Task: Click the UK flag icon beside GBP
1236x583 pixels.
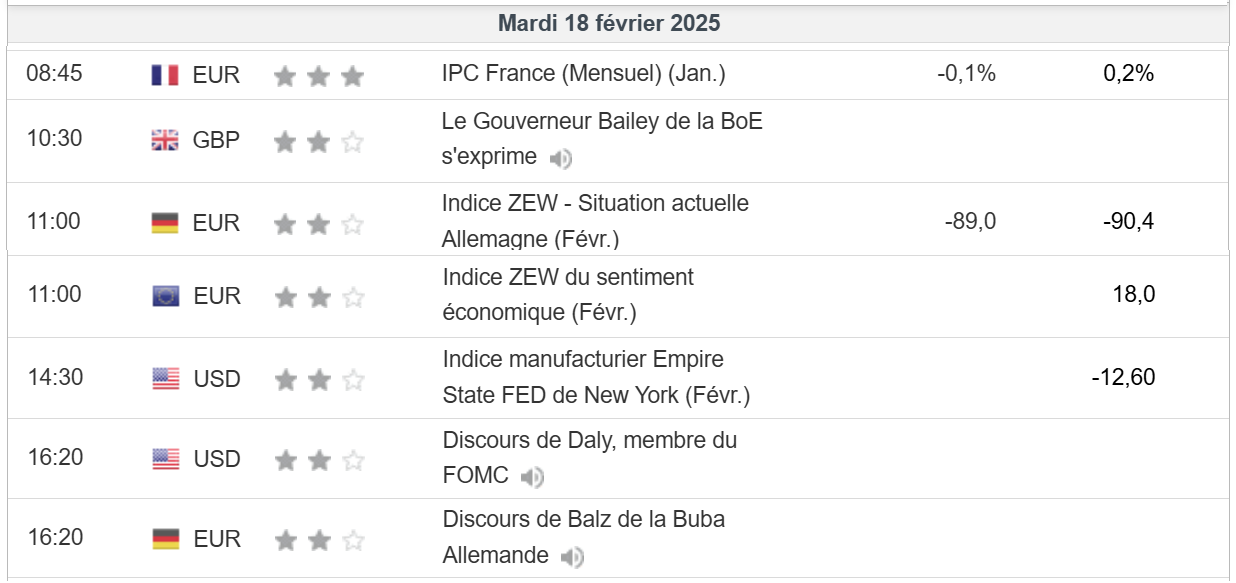Action: (165, 140)
